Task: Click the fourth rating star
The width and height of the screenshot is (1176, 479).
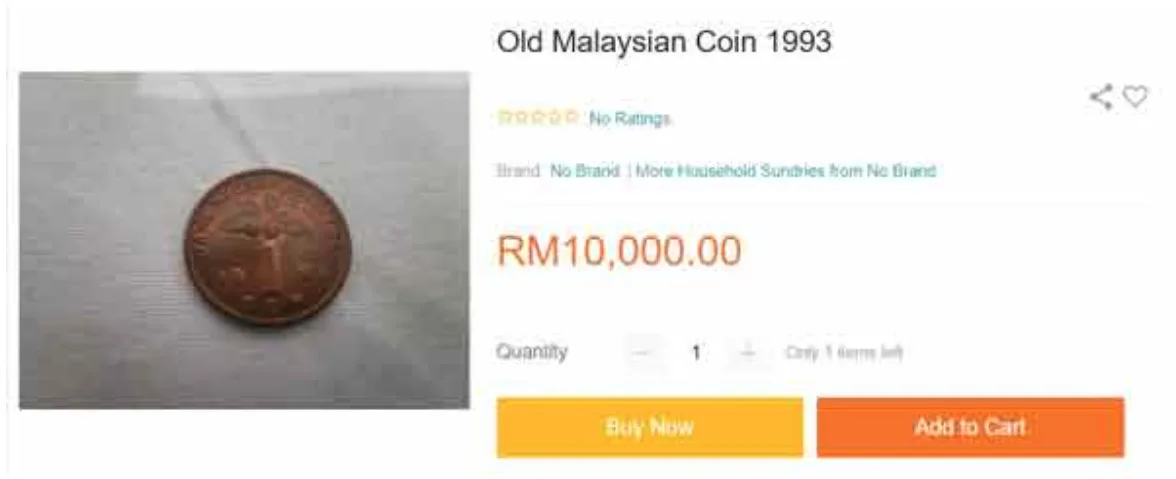Action: [x=554, y=117]
